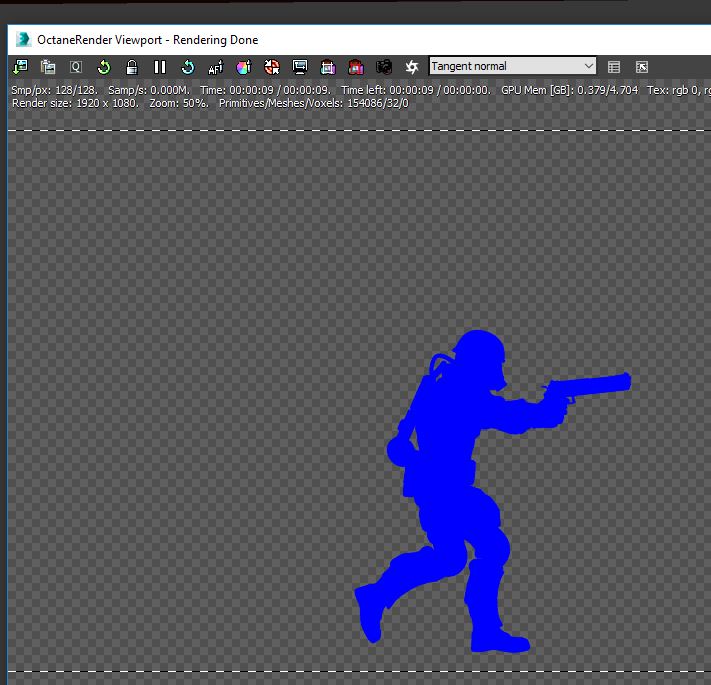This screenshot has width=711, height=685.
Task: Select the AF auto focus picker
Action: 216,67
